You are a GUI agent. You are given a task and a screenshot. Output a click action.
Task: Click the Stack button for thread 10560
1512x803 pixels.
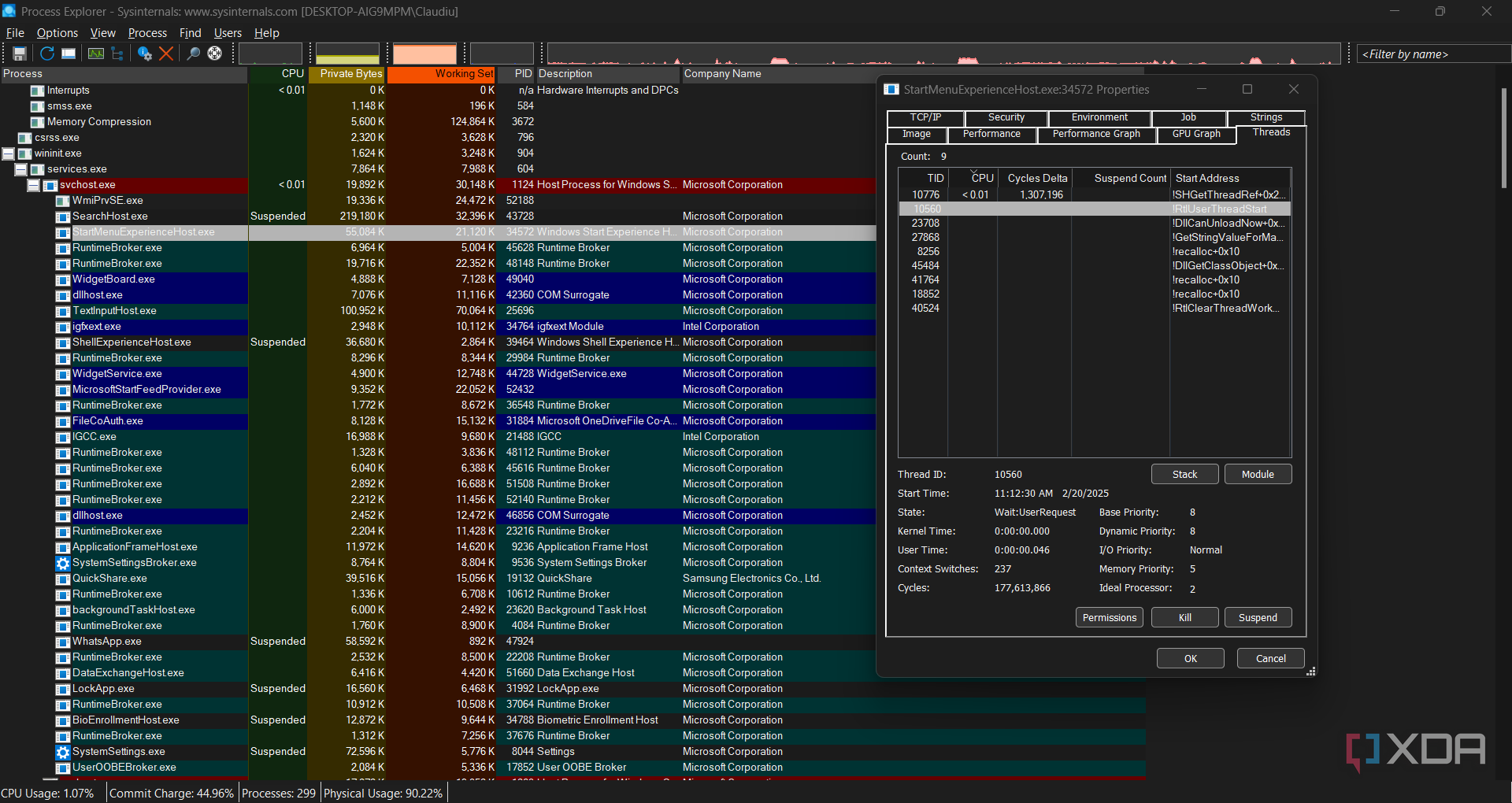[x=1184, y=474]
